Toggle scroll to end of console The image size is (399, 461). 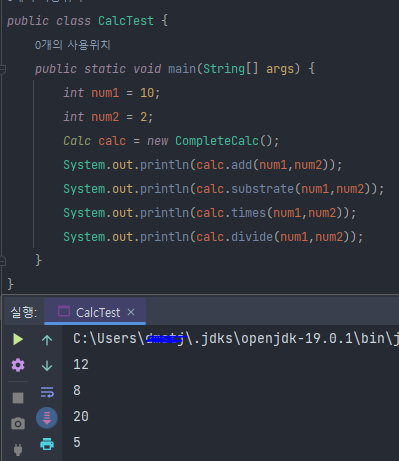click(x=47, y=418)
